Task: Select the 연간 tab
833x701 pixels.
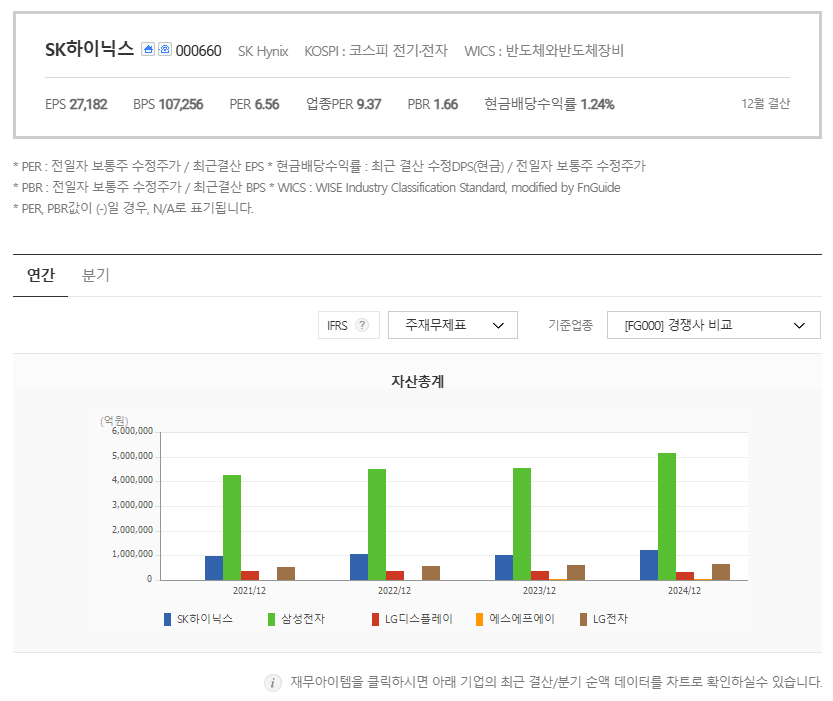Action: click(x=41, y=275)
